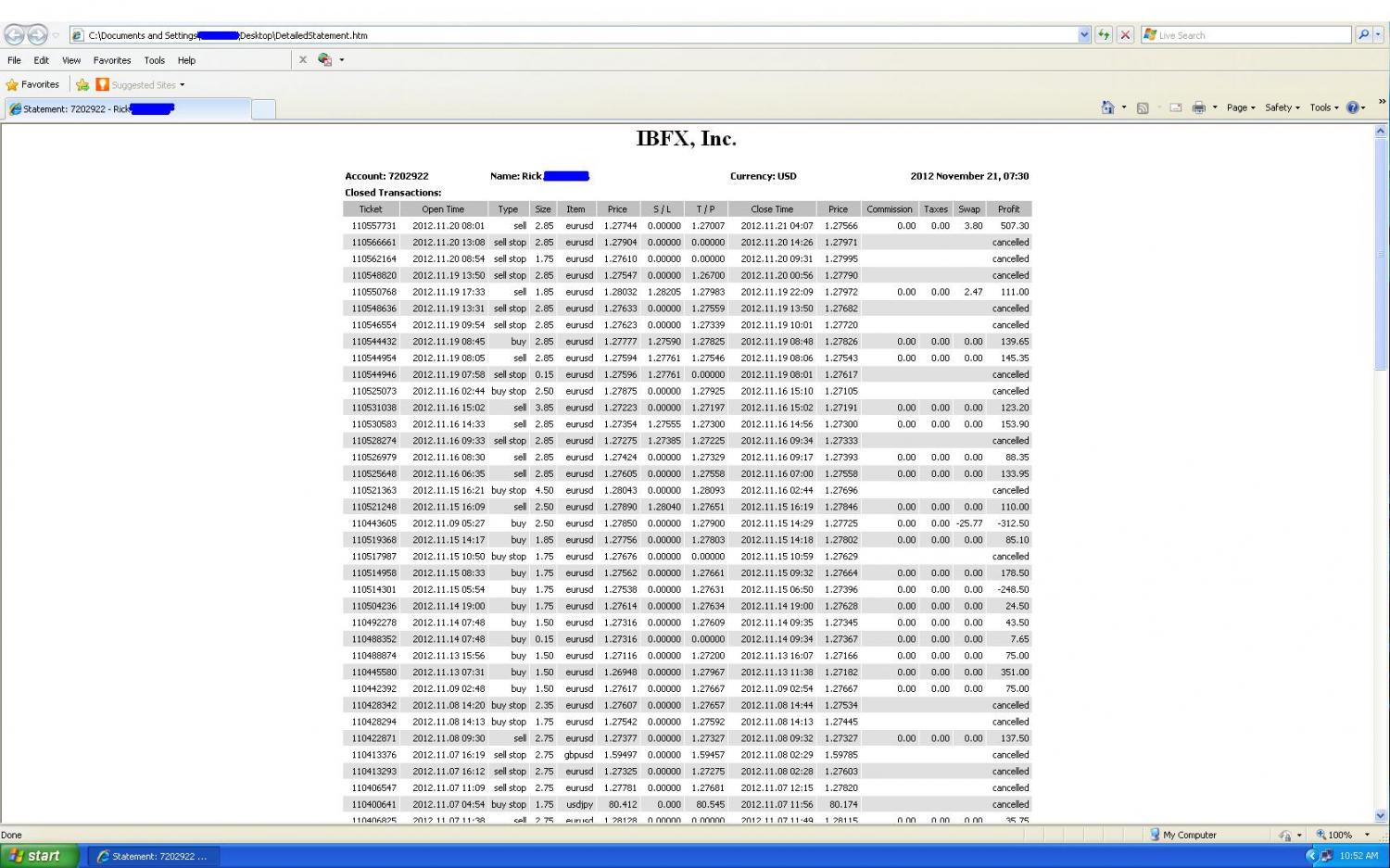Image resolution: width=1390 pixels, height=868 pixels.
Task: Click the Statement: 7202922 taskbar button
Action: 154,856
